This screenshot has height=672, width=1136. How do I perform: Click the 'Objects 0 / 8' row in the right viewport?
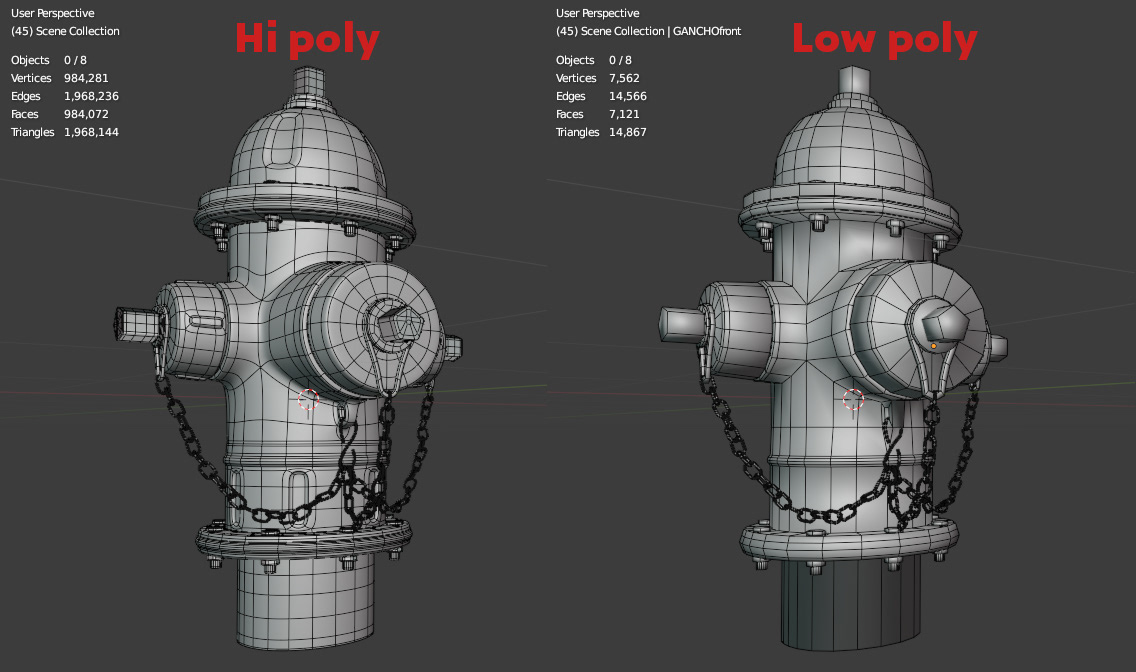click(x=593, y=60)
